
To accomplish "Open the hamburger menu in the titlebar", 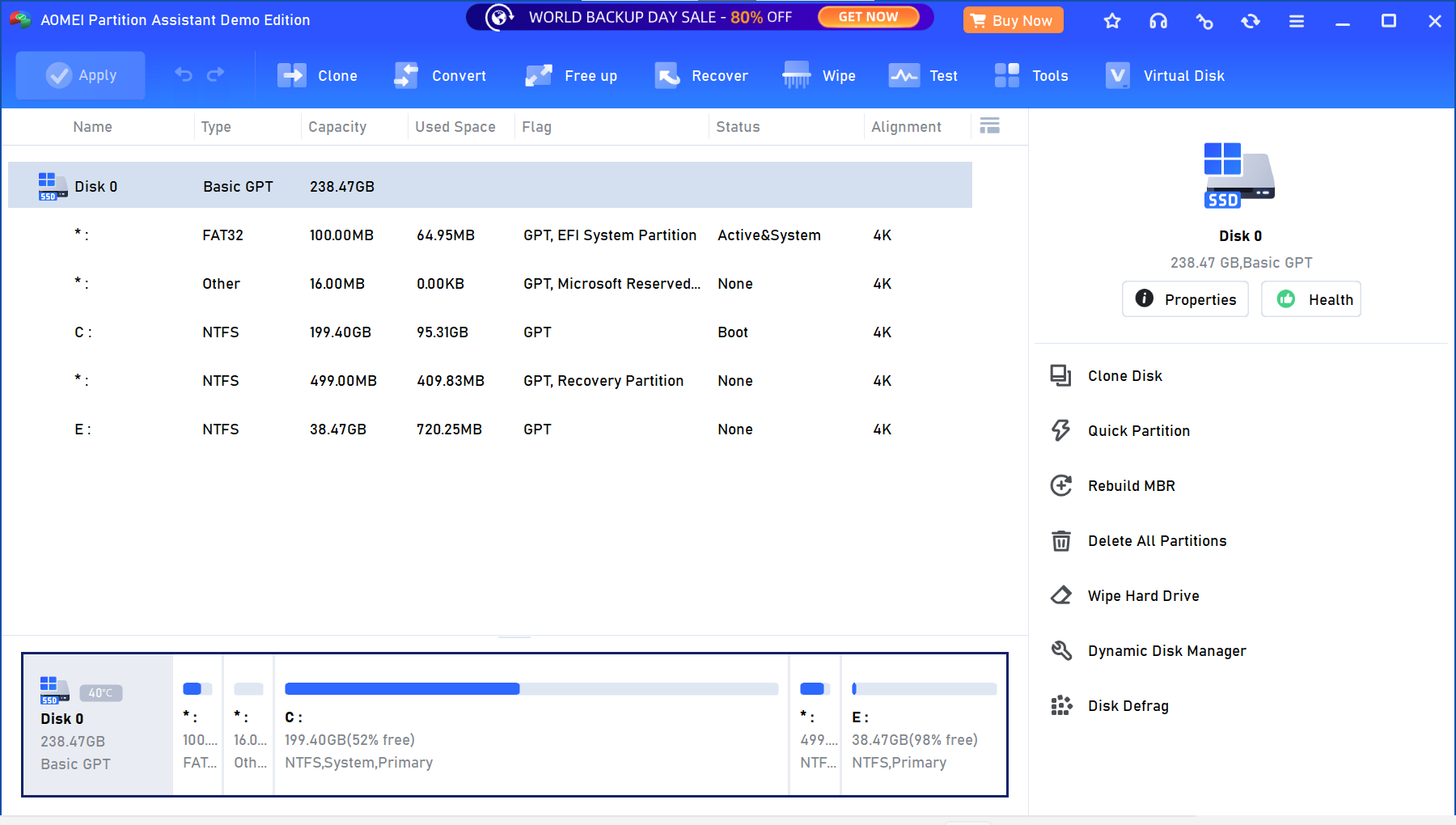I will (1295, 21).
